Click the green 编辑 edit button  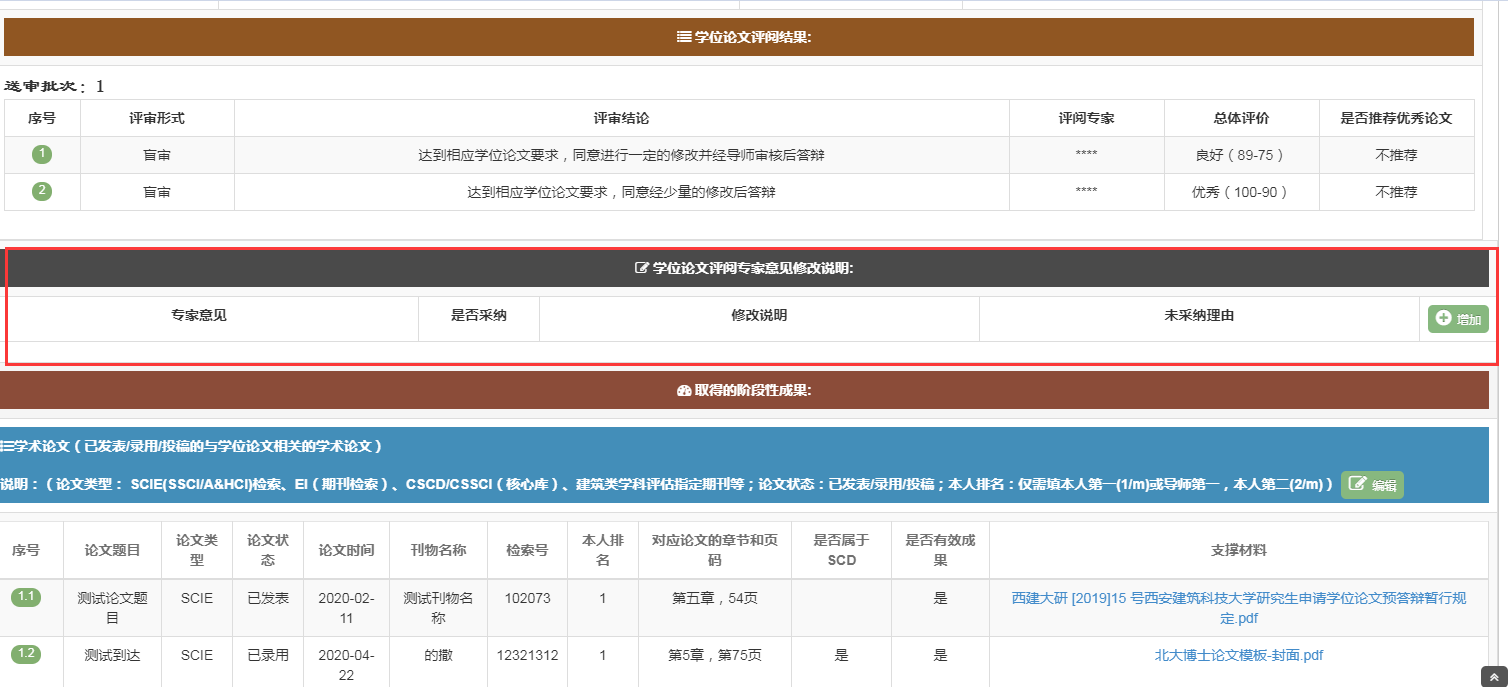point(1372,485)
